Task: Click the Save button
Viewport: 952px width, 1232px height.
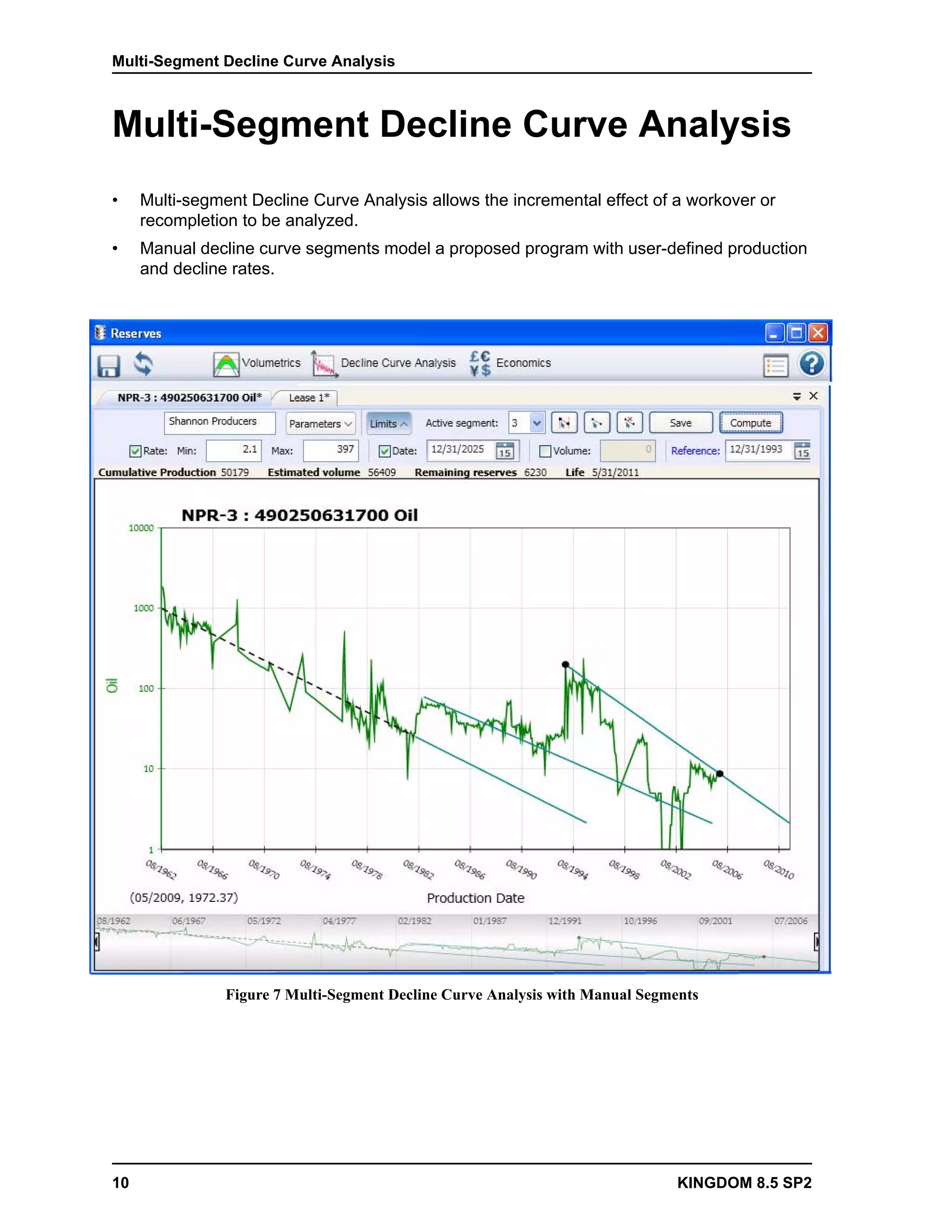Action: pos(681,423)
